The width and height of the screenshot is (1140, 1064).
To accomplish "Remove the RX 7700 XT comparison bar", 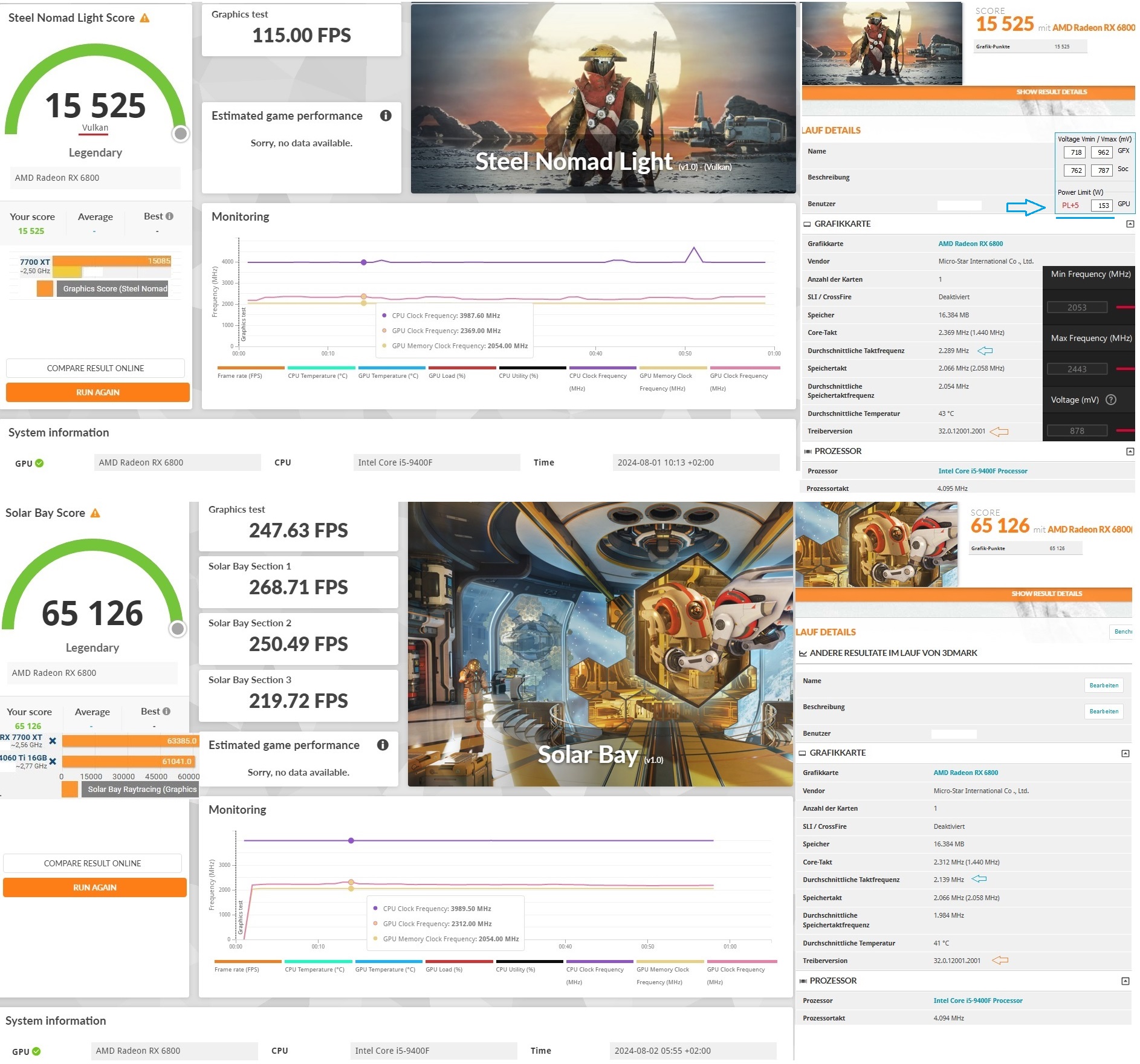I will tap(53, 741).
